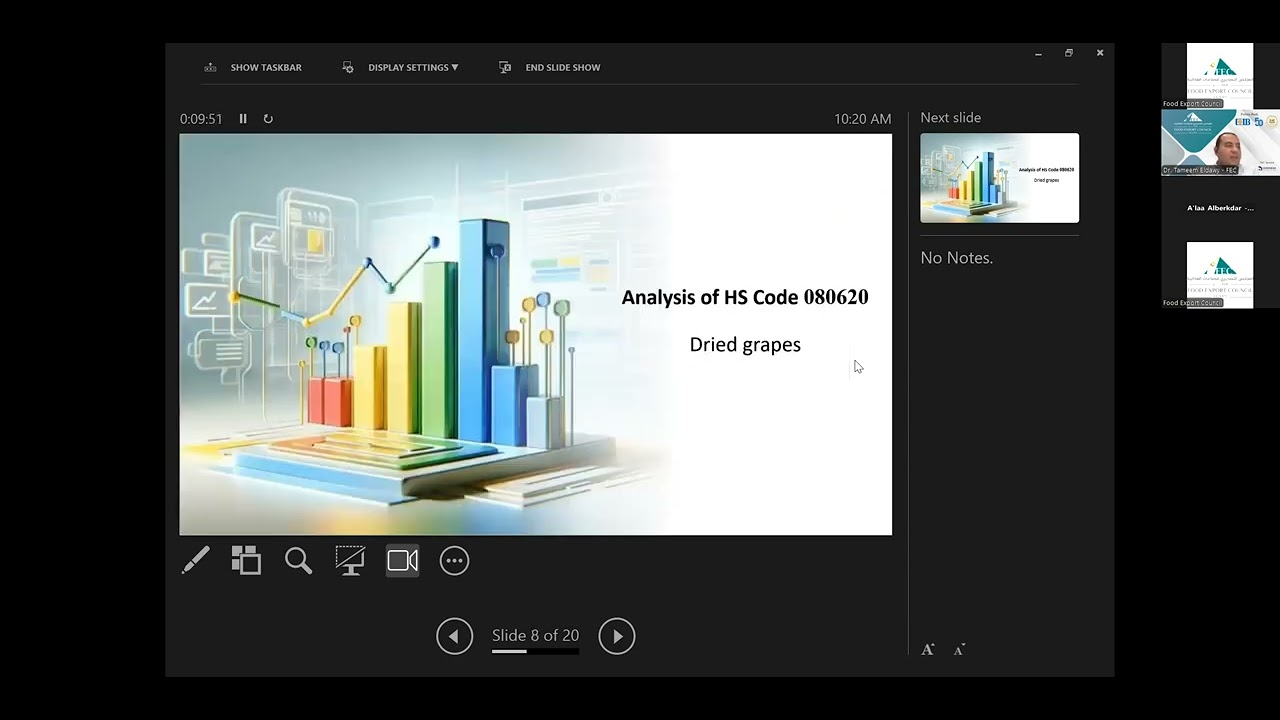This screenshot has width=1280, height=720.
Task: Open the see all slides grid
Action: (x=246, y=560)
